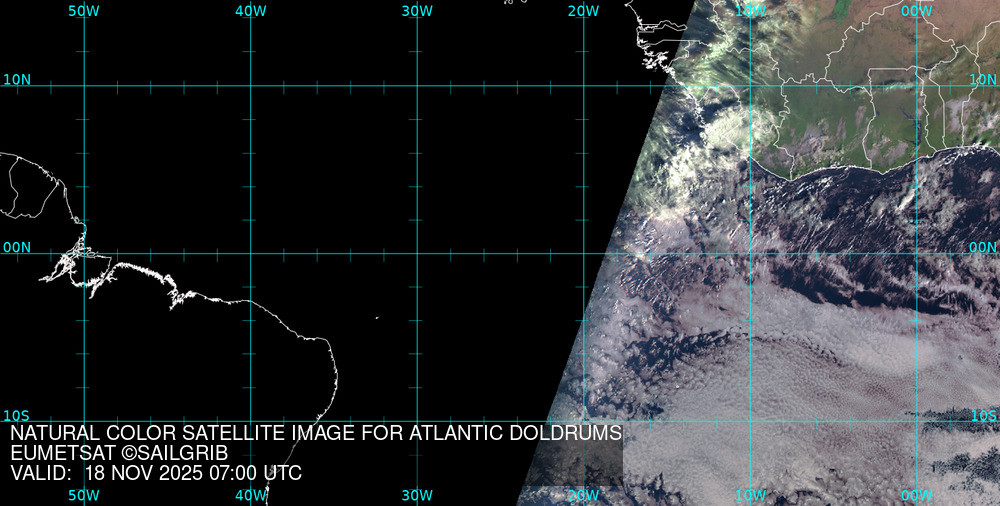The width and height of the screenshot is (1000, 506).
Task: Click the 20W longitude label at top edge
Action: click(583, 11)
